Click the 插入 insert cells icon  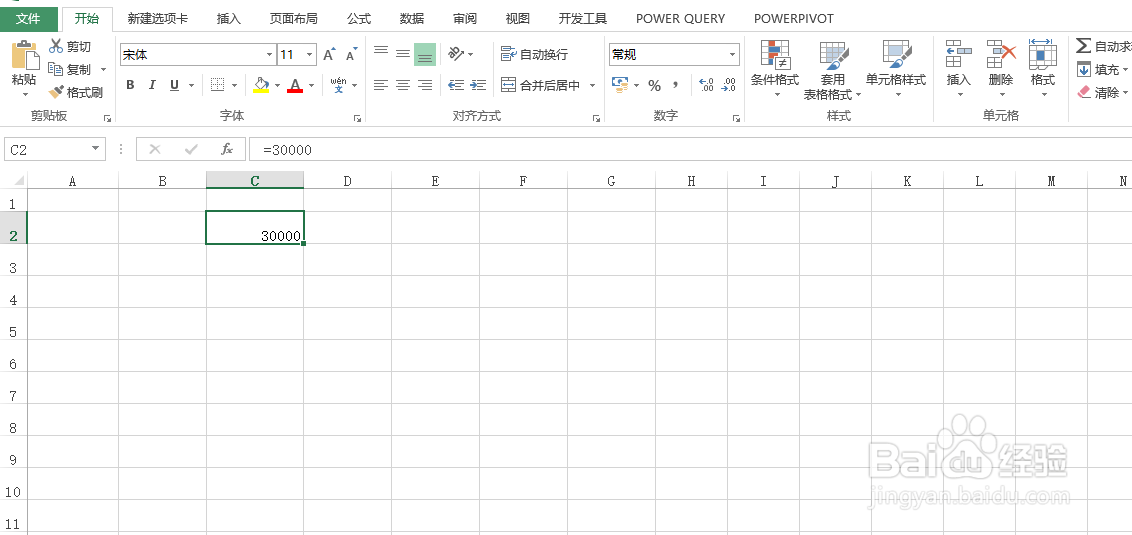tap(959, 54)
